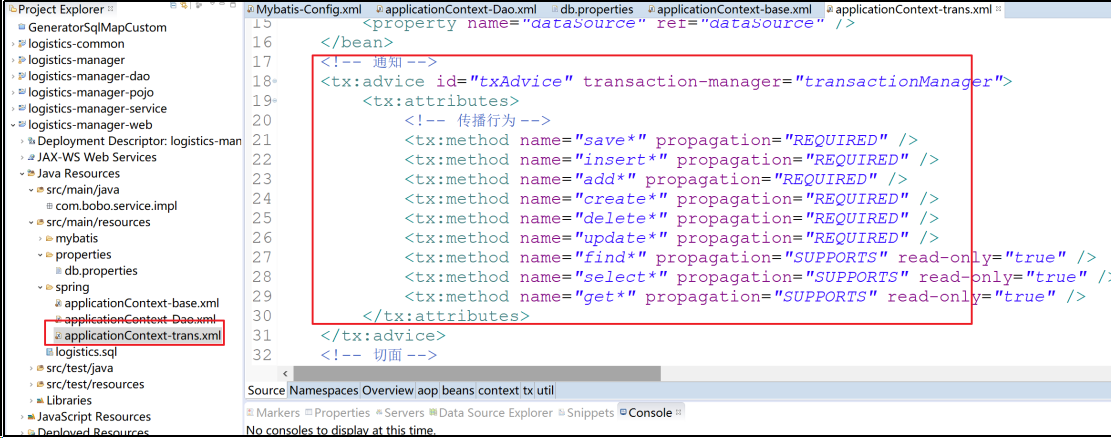Collapse the src/main/resources folder
The height and width of the screenshot is (438, 1111).
coord(31,223)
